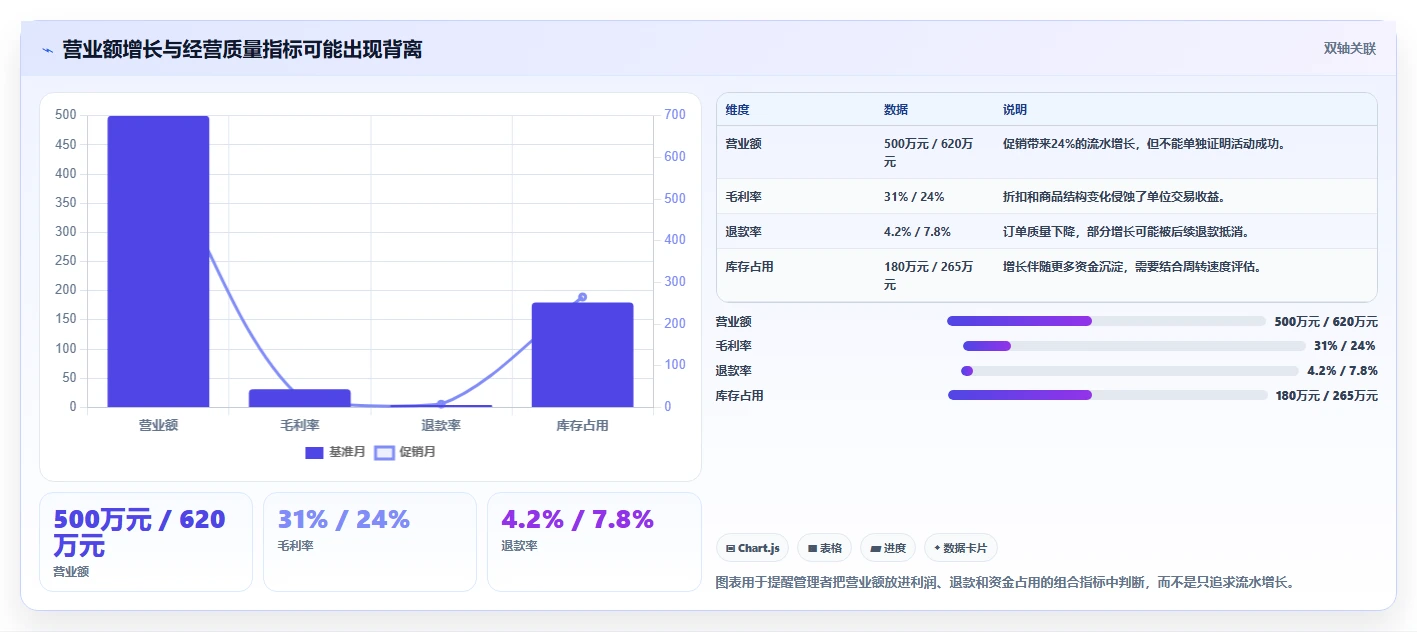Click the 毛利率 progress bar
Screen dimensions: 1417x632
(x=1134, y=346)
